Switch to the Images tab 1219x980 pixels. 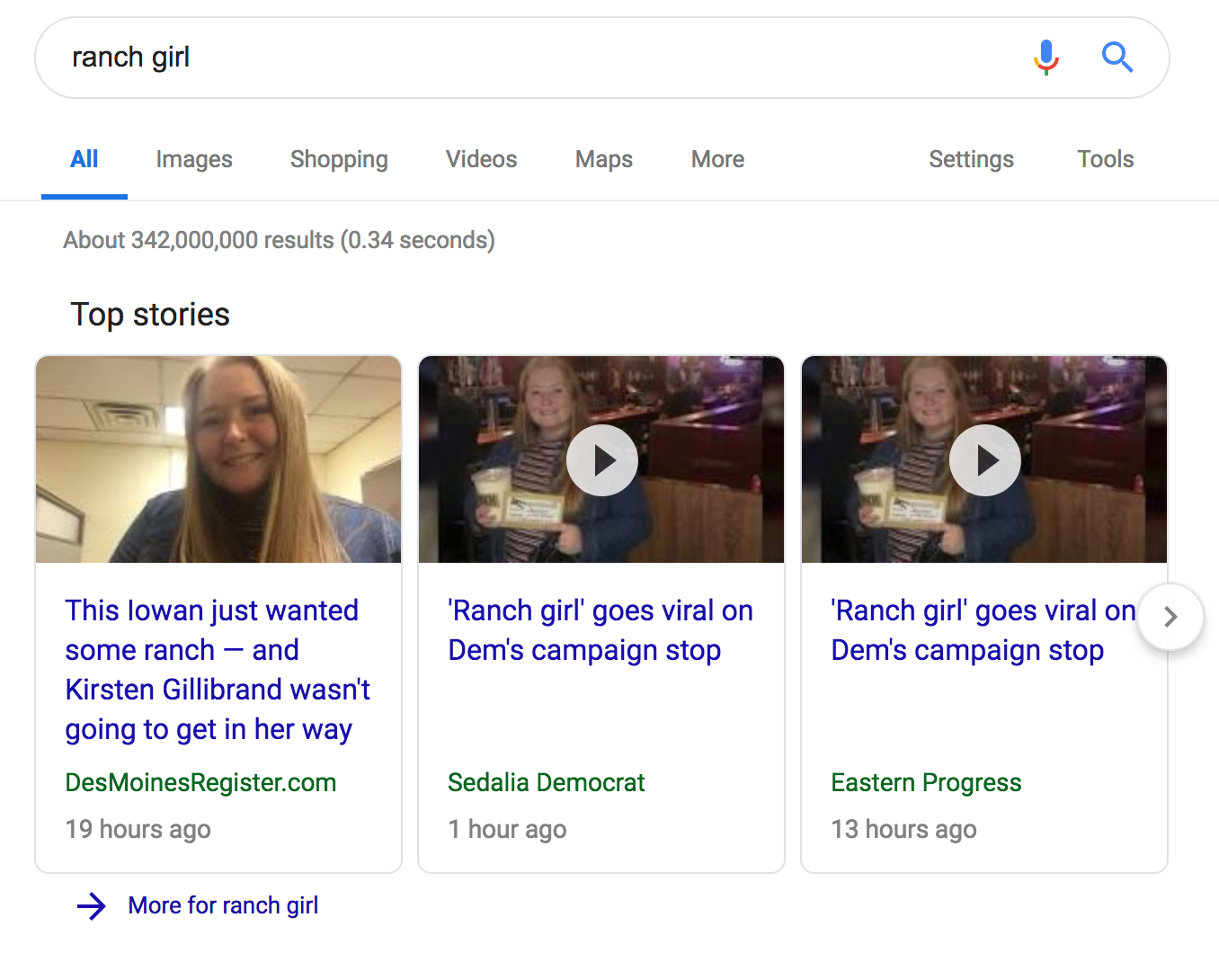pyautogui.click(x=194, y=160)
